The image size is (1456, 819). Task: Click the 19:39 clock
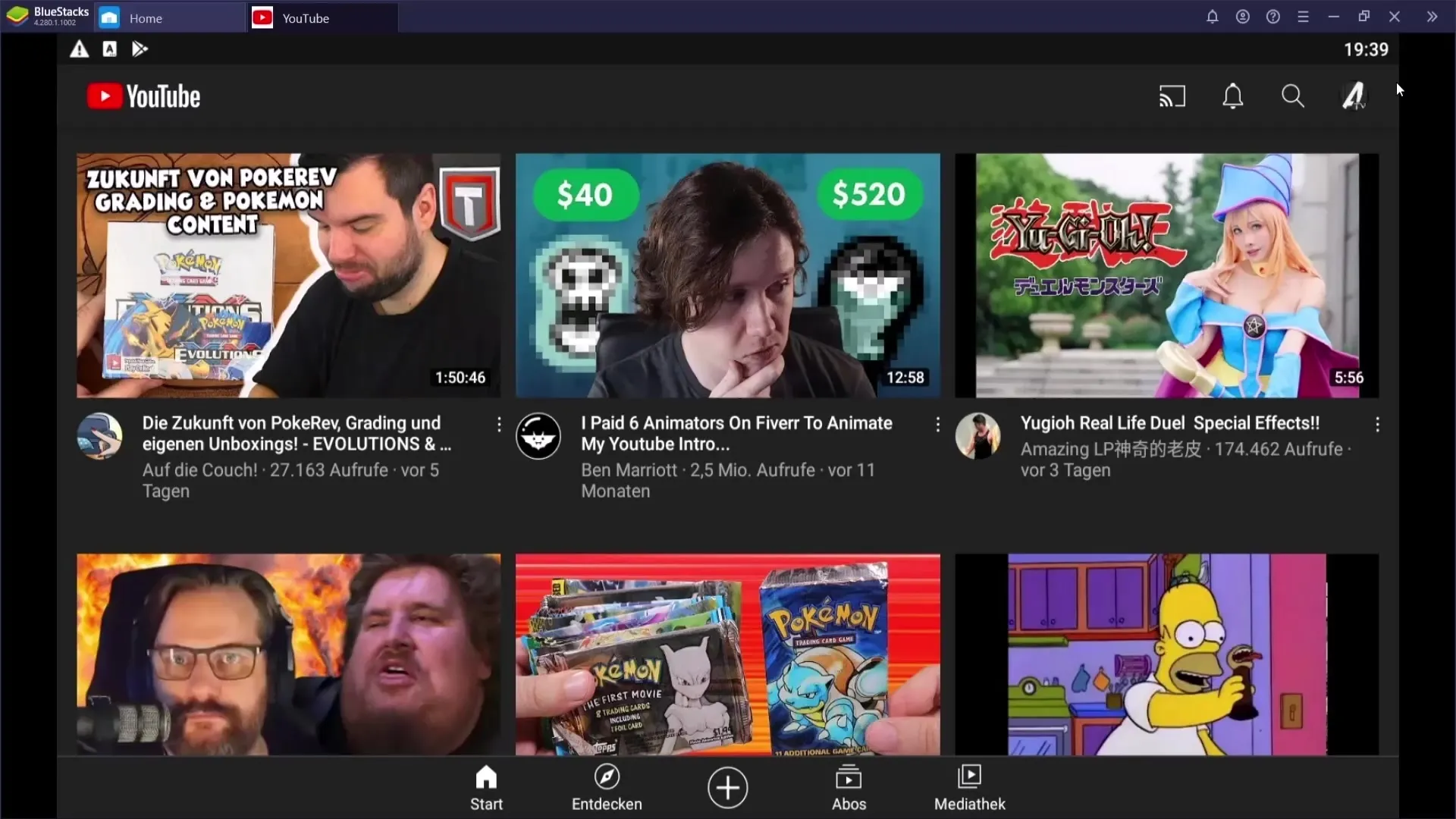(x=1366, y=50)
